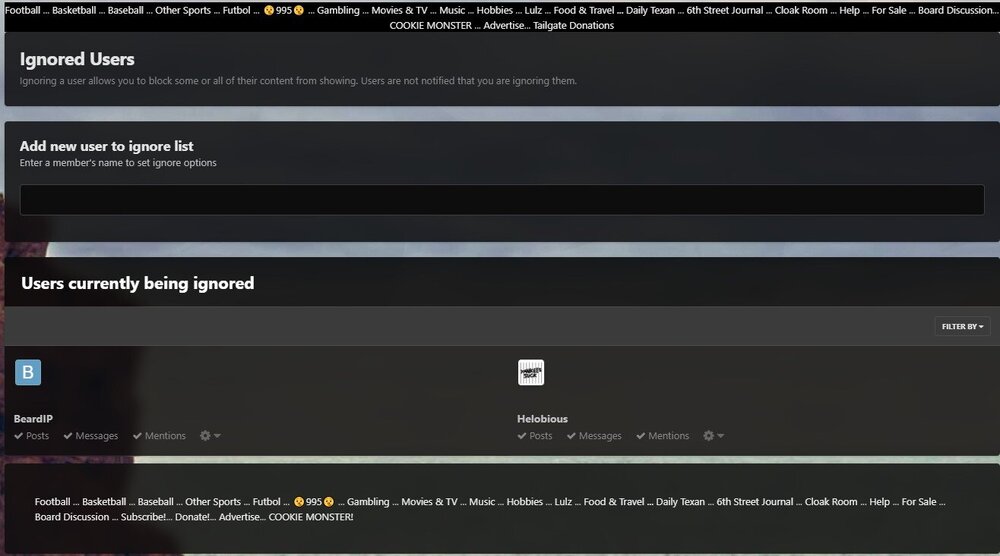Toggle the Mentions ignore option for Helobious
1000x556 pixels.
(x=663, y=436)
